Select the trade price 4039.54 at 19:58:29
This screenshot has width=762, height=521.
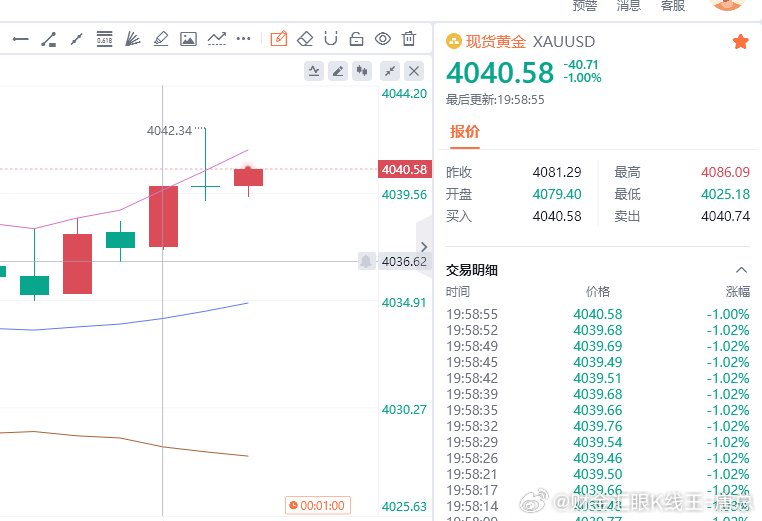coord(598,442)
